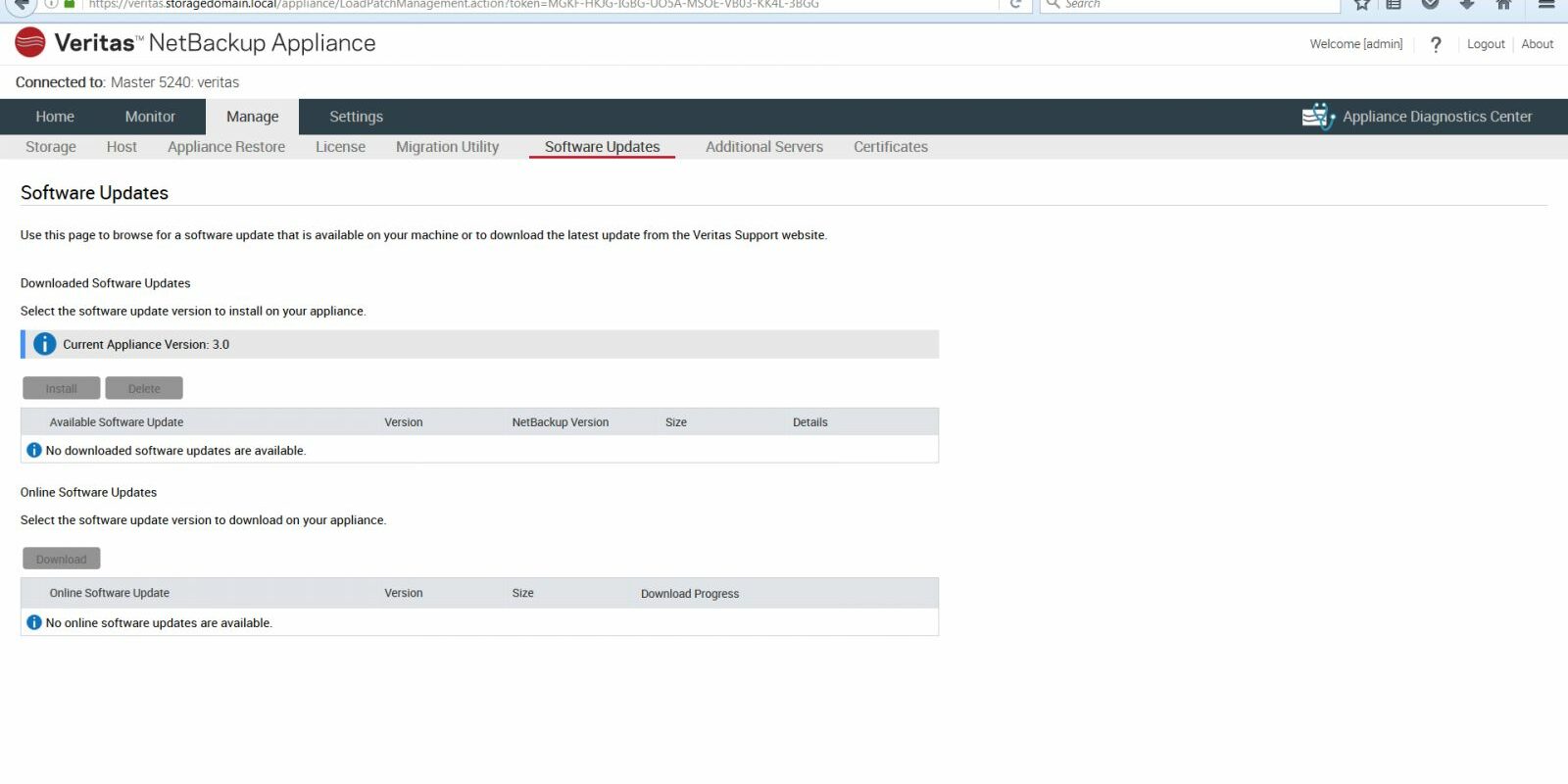Click the browser back arrow
Image resolution: width=1568 pixels, height=784 pixels.
(22, 4)
